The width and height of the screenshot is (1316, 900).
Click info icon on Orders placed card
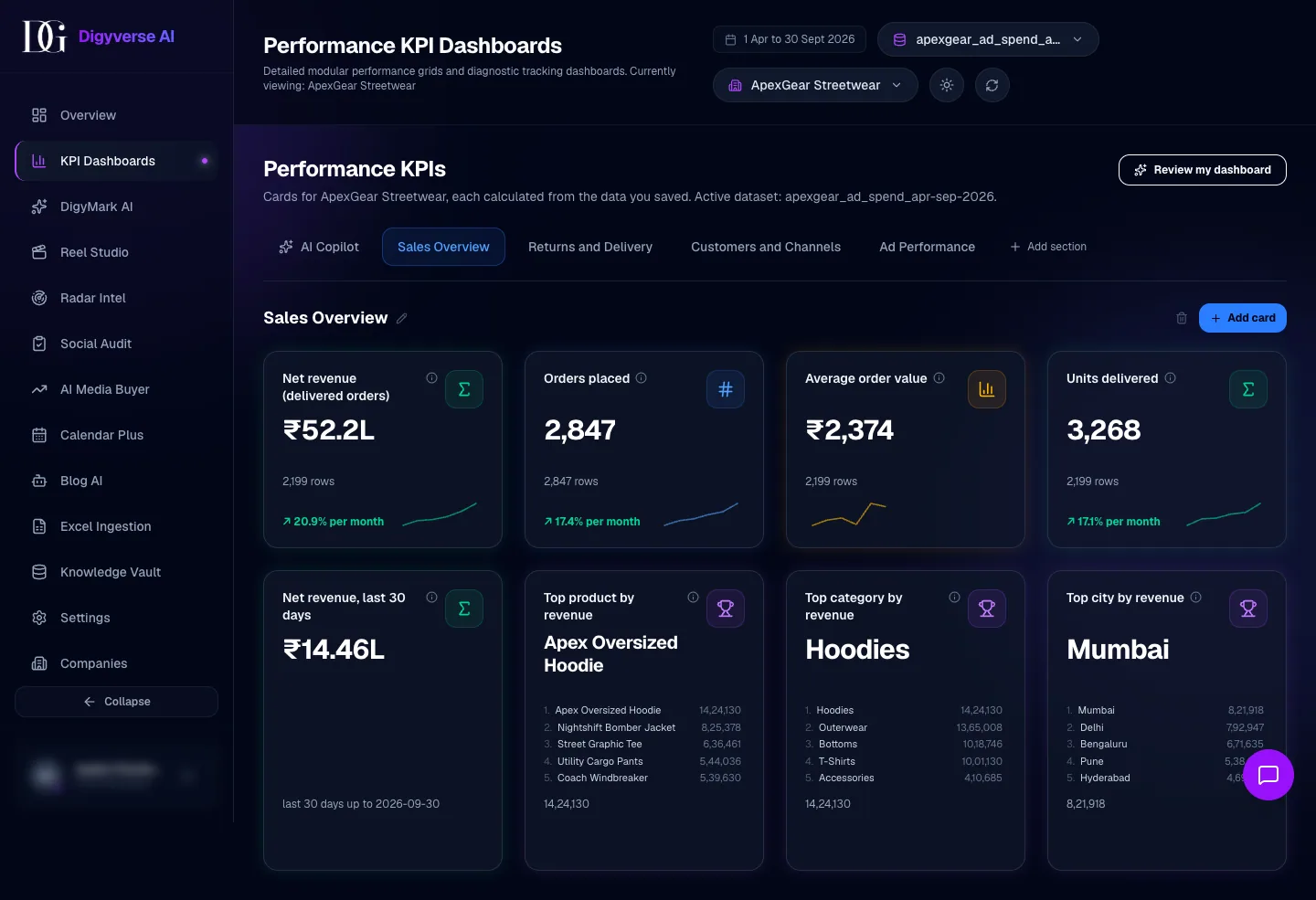tap(642, 377)
